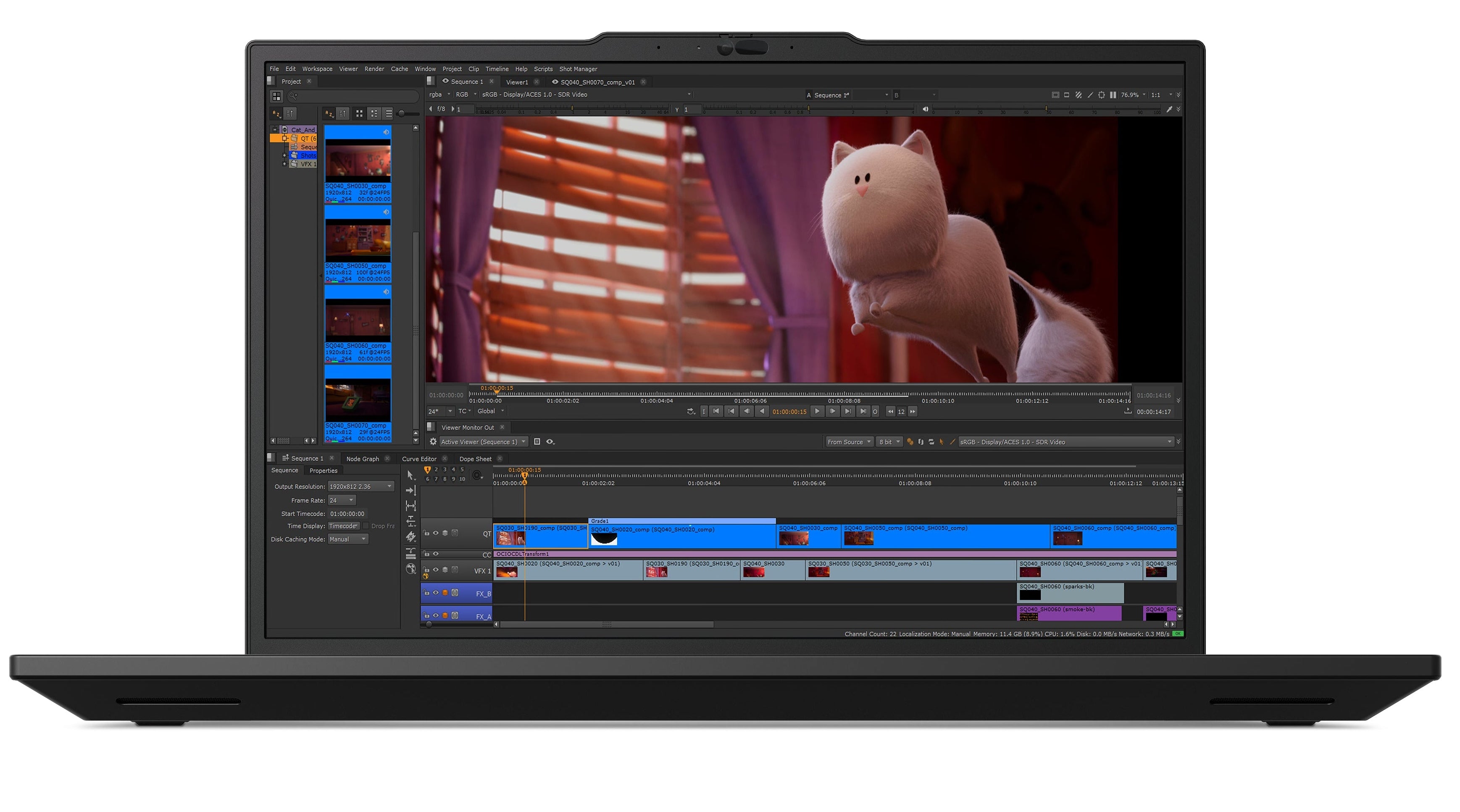Select the razor blade tool
Viewport: 1460px width, 812px height.
[x=411, y=536]
